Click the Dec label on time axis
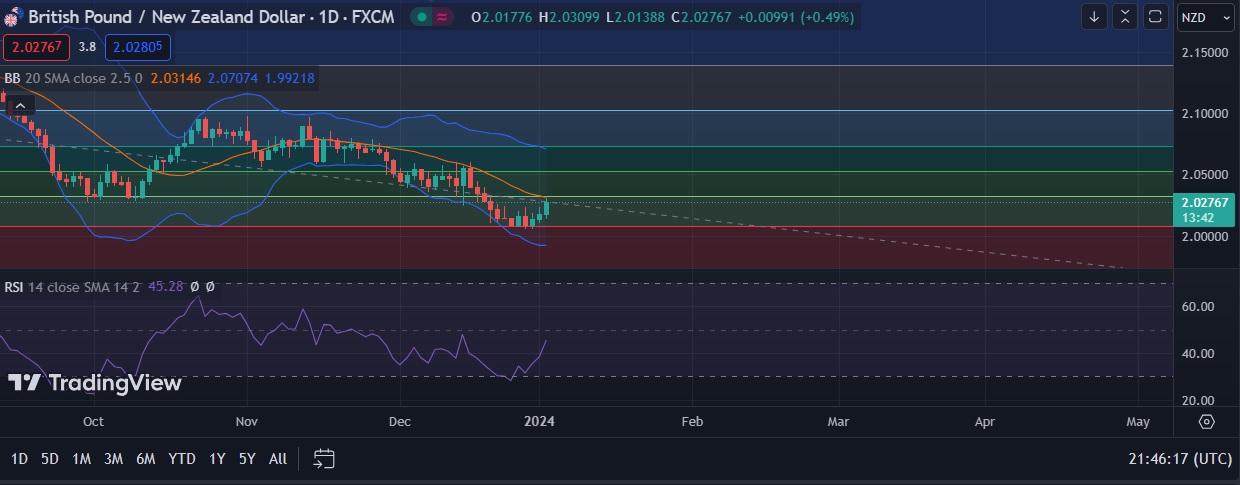The image size is (1240, 485). (x=399, y=421)
